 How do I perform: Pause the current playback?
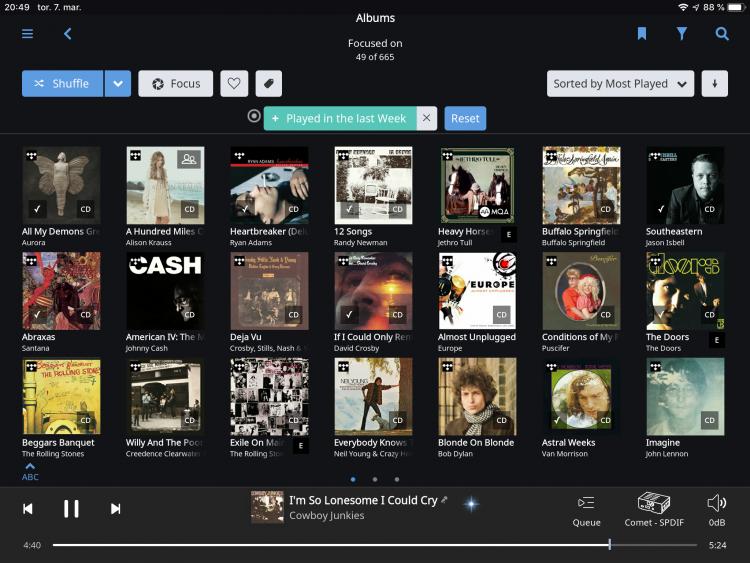click(71, 508)
